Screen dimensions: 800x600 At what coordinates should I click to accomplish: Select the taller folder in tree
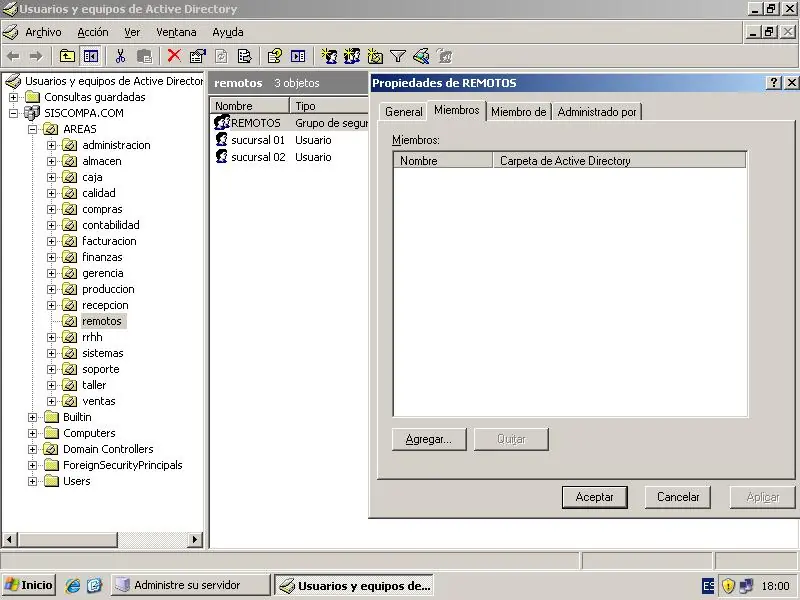[x=94, y=385]
